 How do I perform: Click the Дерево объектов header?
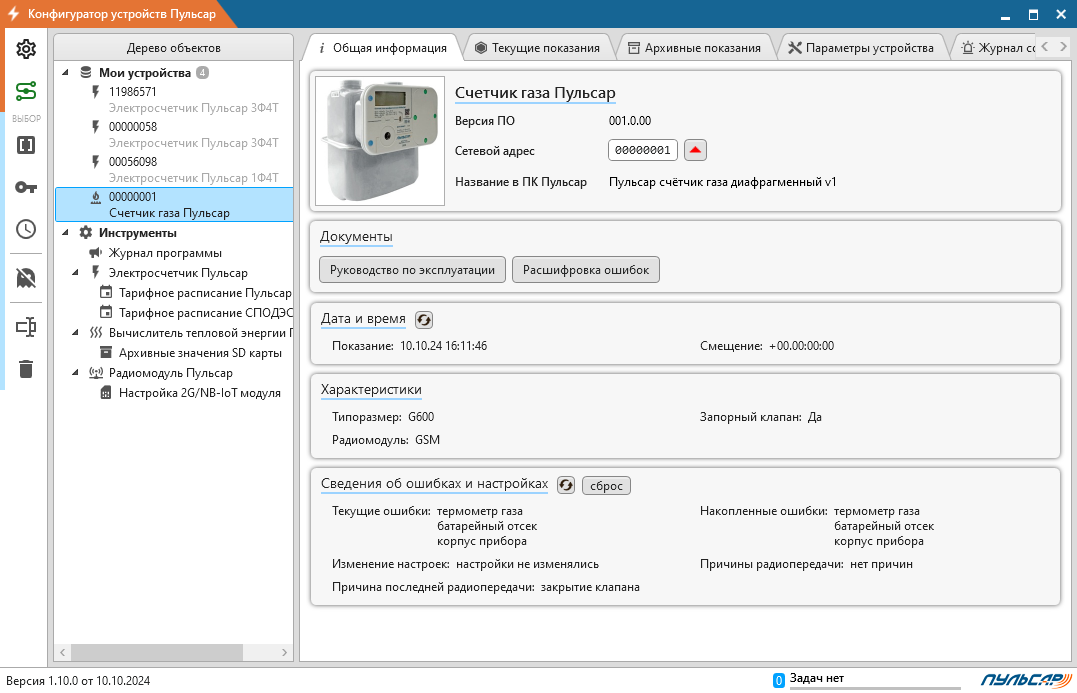[x=174, y=47]
